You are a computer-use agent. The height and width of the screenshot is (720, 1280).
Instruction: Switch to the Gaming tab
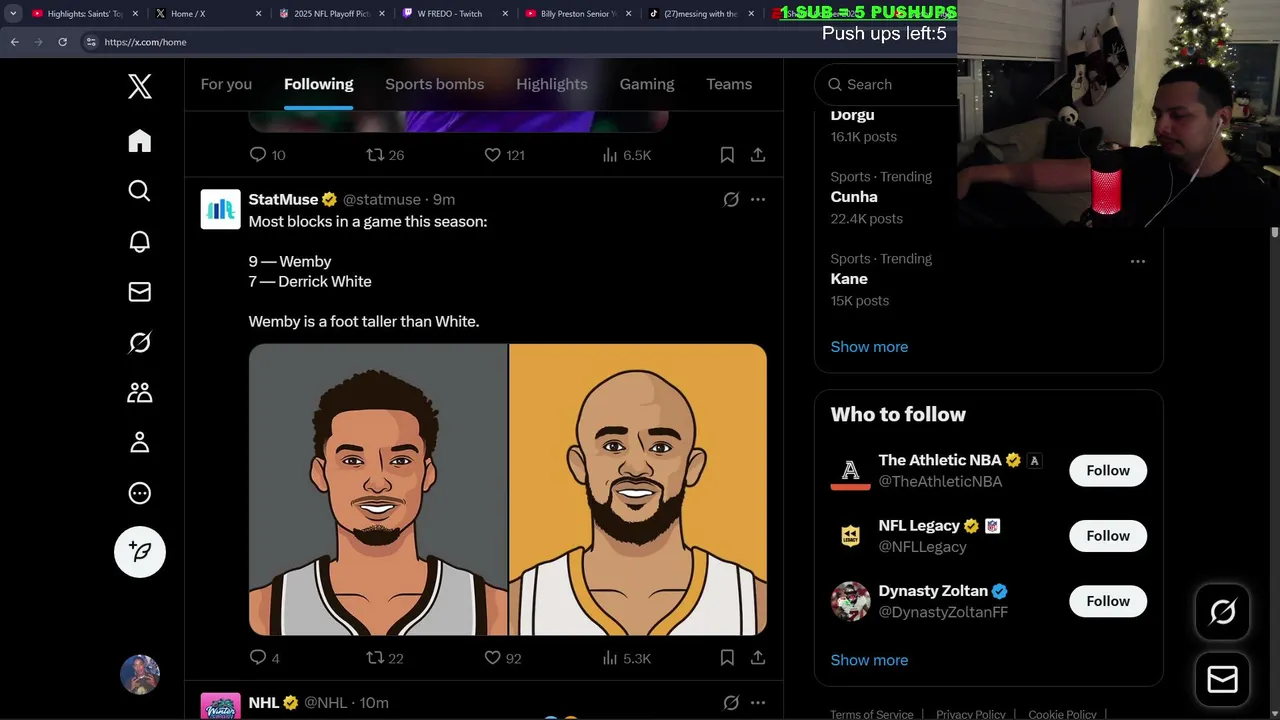point(647,84)
